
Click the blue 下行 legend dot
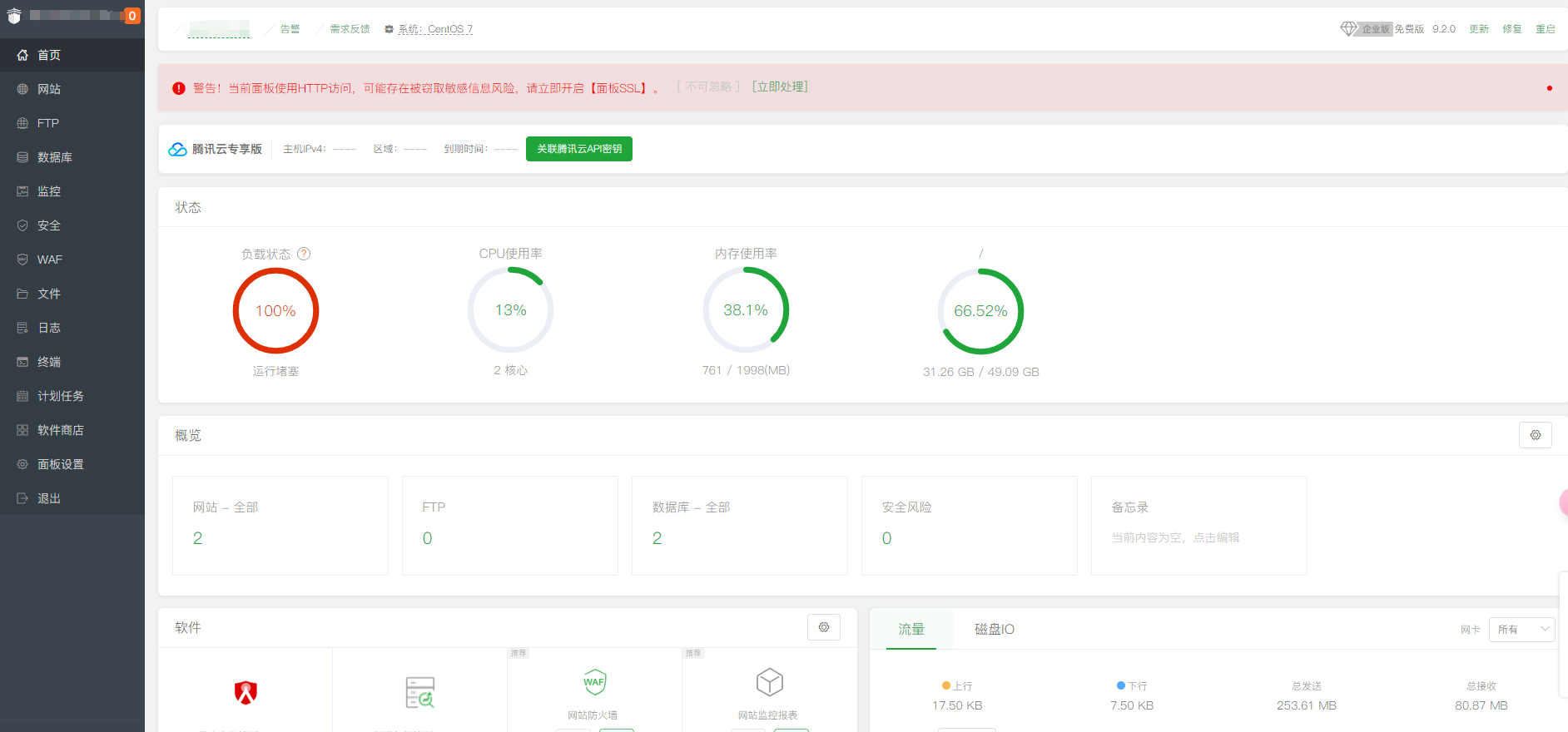tap(1121, 686)
